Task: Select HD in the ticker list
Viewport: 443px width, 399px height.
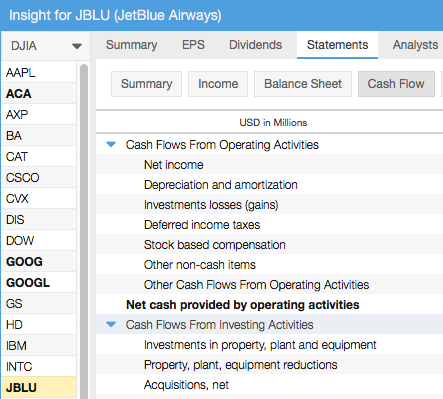Action: pyautogui.click(x=39, y=324)
